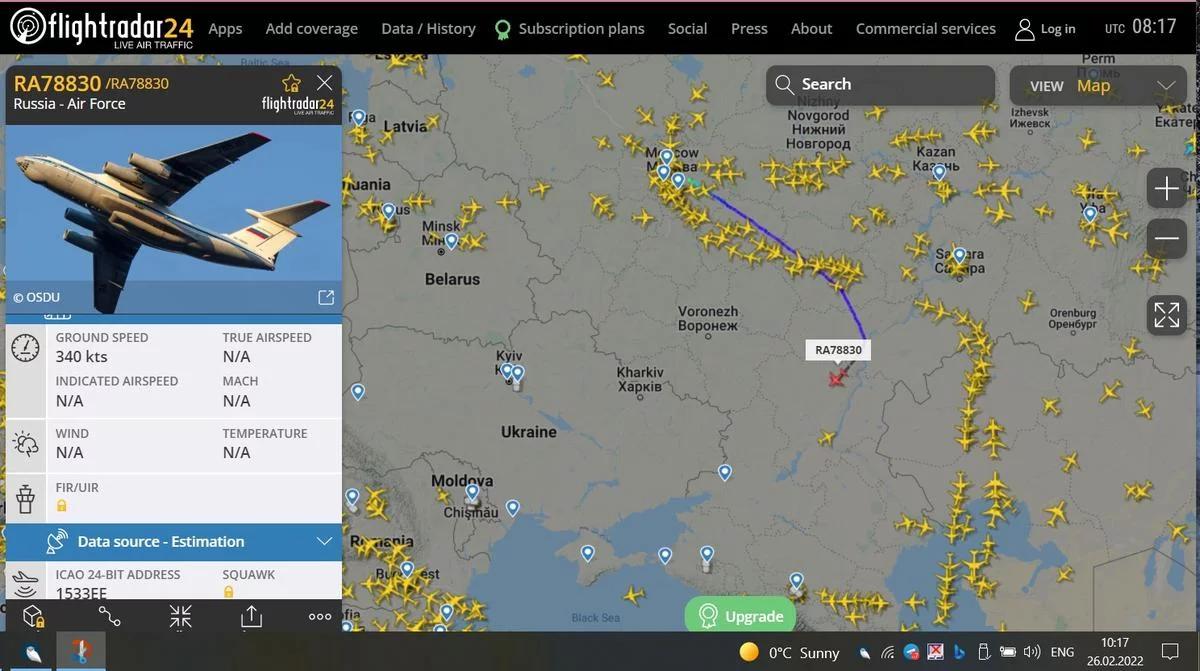Open the locked 3D view icon
Image resolution: width=1200 pixels, height=671 pixels.
[x=33, y=616]
